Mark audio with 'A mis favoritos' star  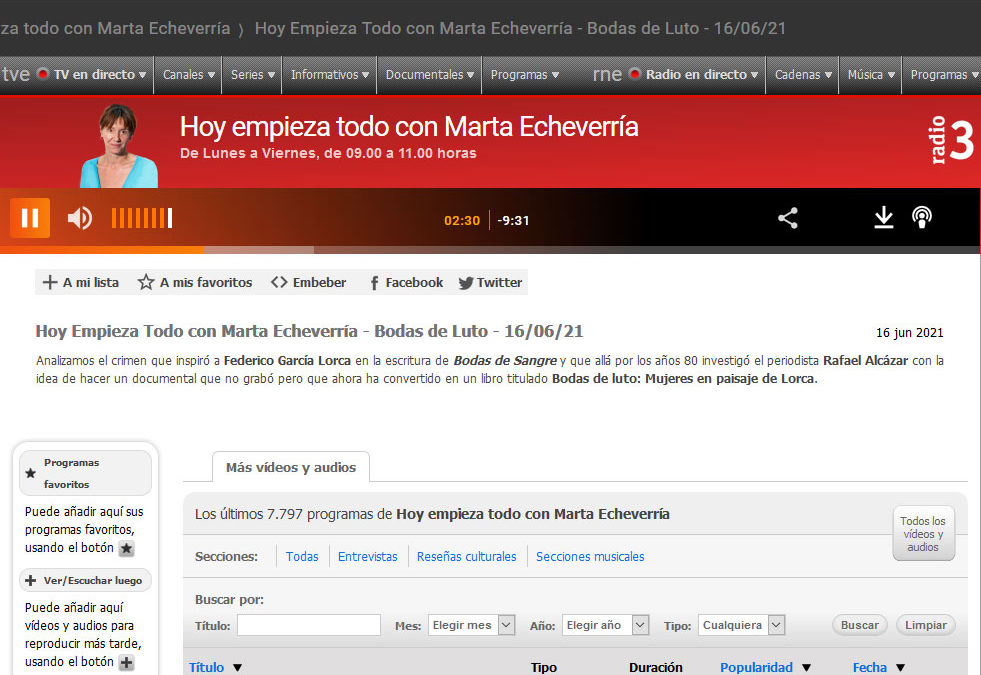195,282
